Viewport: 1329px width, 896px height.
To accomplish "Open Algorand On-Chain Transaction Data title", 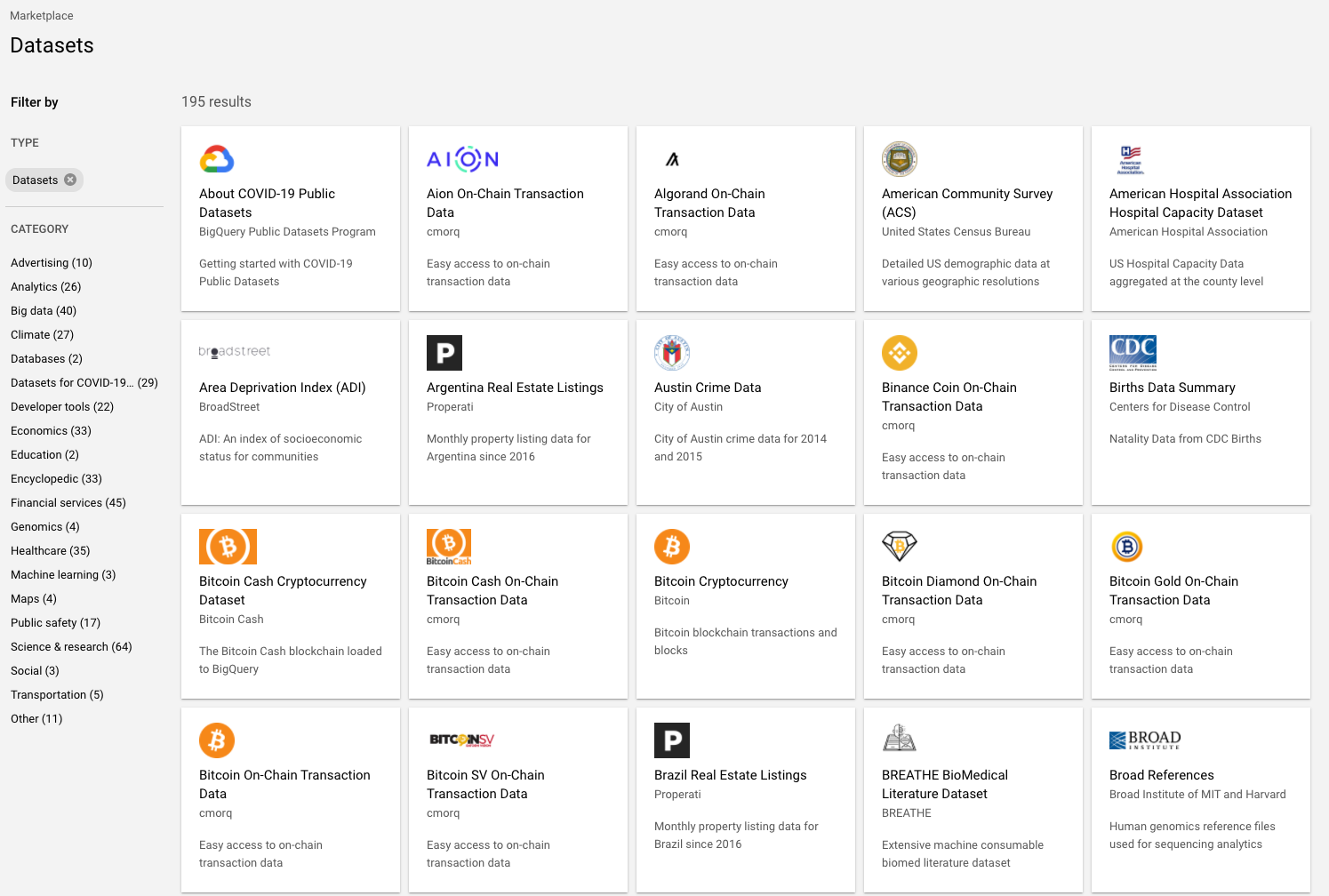I will (709, 203).
